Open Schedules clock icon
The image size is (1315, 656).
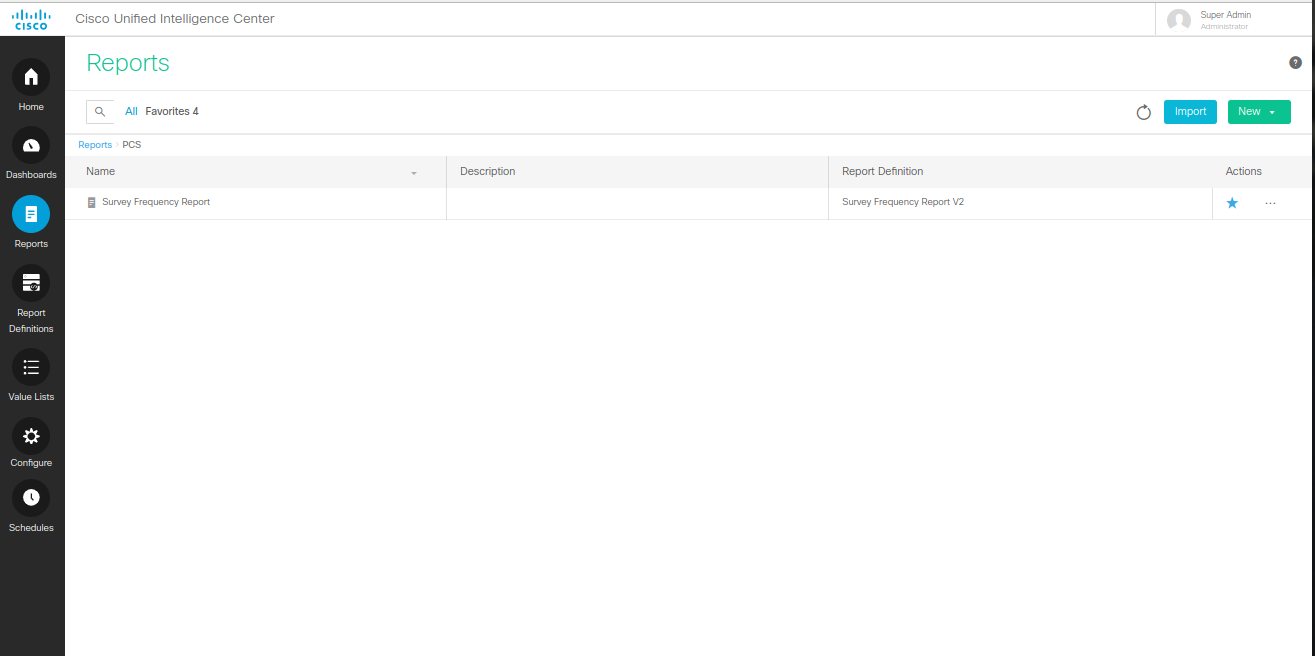coord(31,498)
